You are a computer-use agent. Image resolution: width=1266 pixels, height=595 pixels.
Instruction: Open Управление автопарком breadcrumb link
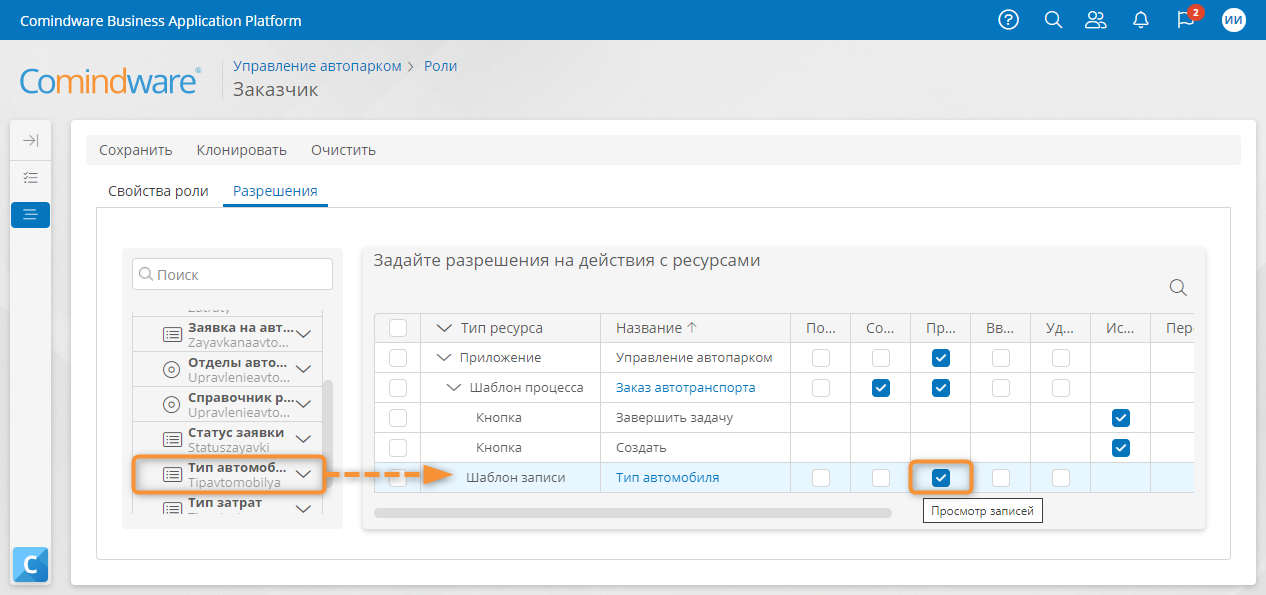pyautogui.click(x=317, y=66)
